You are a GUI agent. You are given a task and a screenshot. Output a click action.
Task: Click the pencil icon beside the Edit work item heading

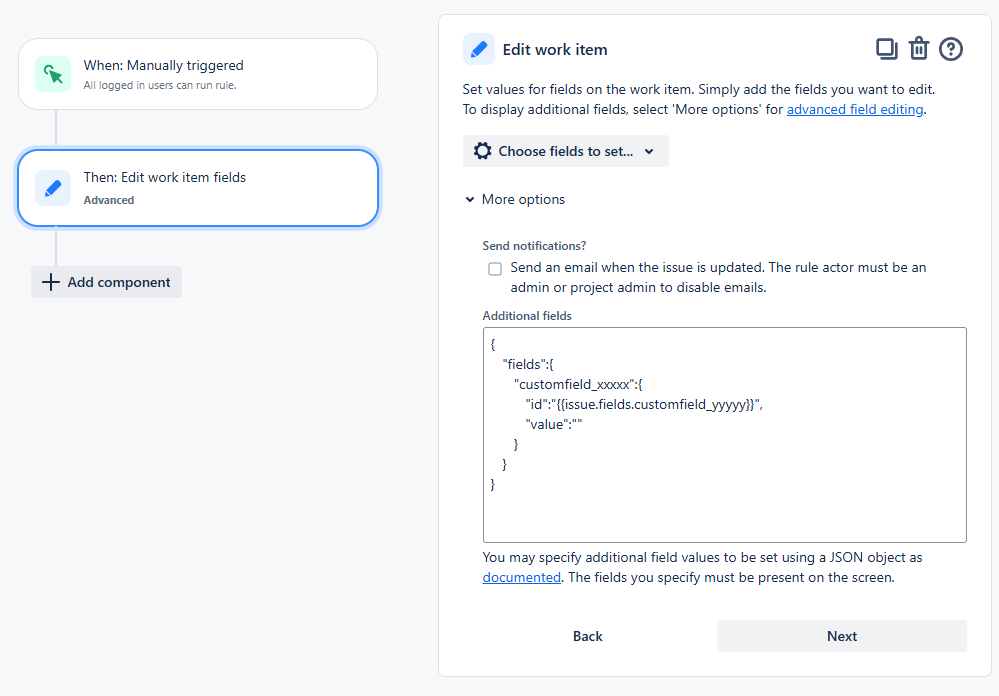point(478,48)
